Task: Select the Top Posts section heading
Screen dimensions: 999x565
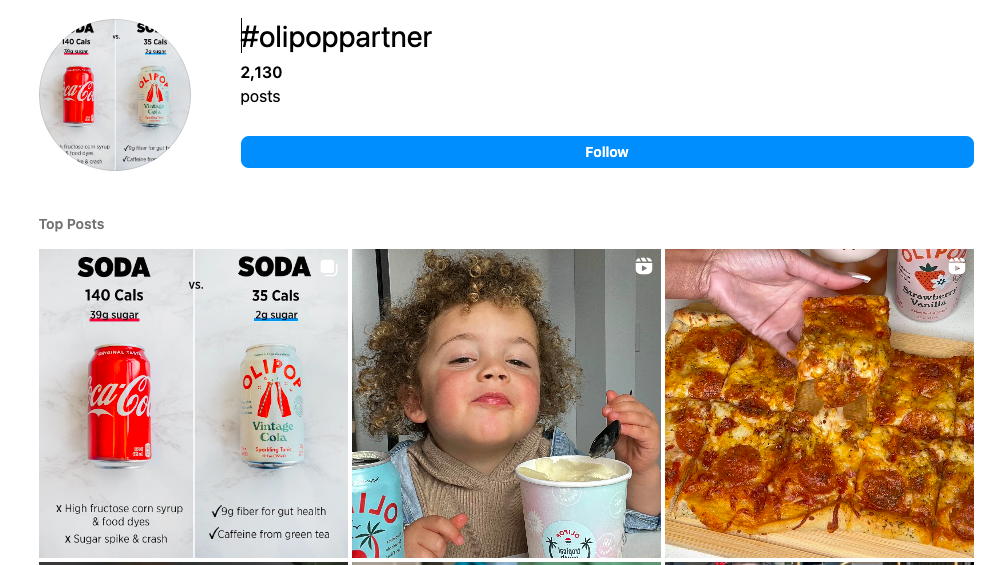Action: [71, 224]
